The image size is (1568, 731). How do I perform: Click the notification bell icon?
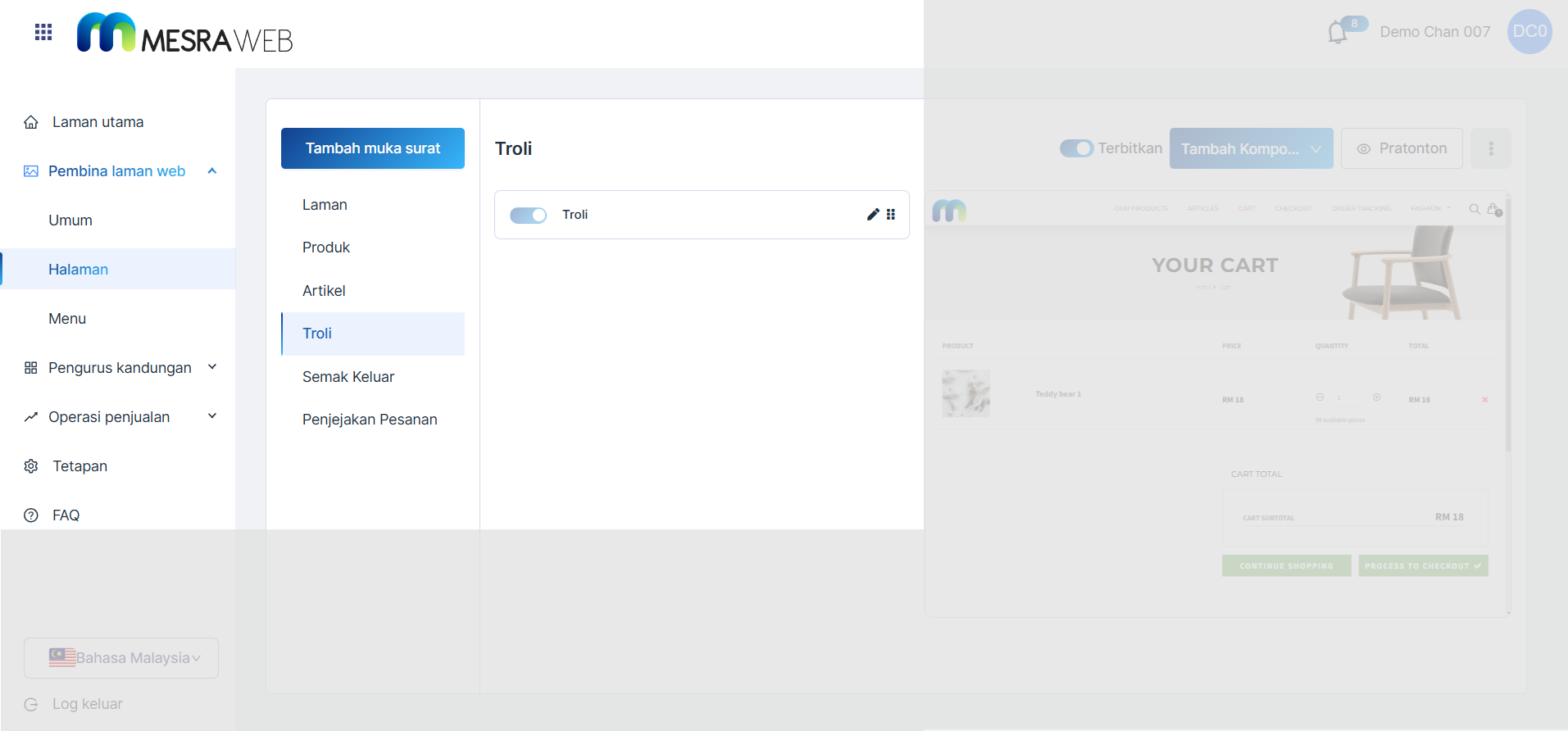1337,33
